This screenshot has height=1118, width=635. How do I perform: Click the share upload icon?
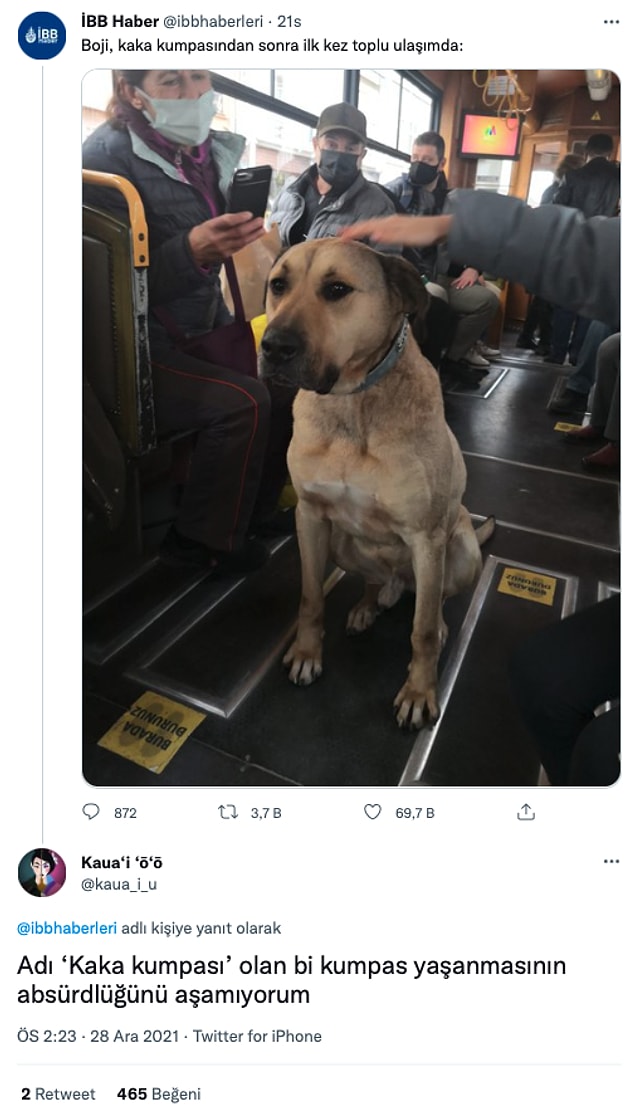(x=526, y=811)
